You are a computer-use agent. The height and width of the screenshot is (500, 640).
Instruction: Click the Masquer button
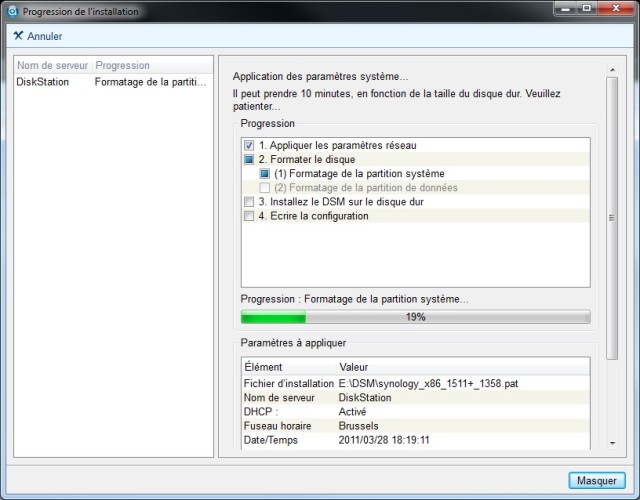597,480
